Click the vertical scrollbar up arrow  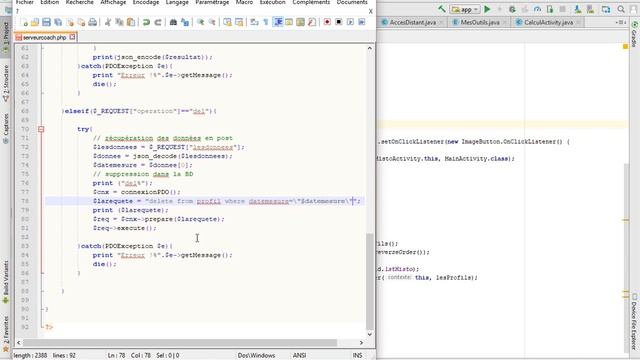370,49
